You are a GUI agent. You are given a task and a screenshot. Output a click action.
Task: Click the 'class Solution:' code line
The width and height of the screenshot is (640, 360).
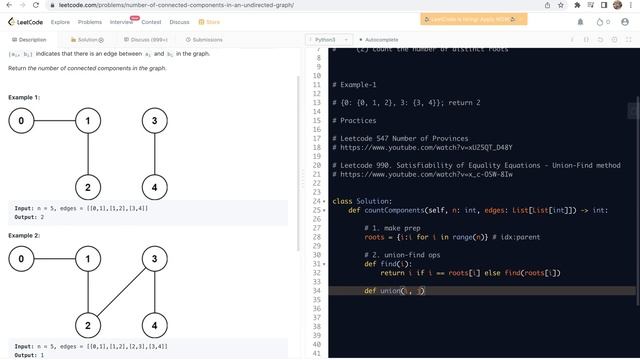(x=362, y=201)
